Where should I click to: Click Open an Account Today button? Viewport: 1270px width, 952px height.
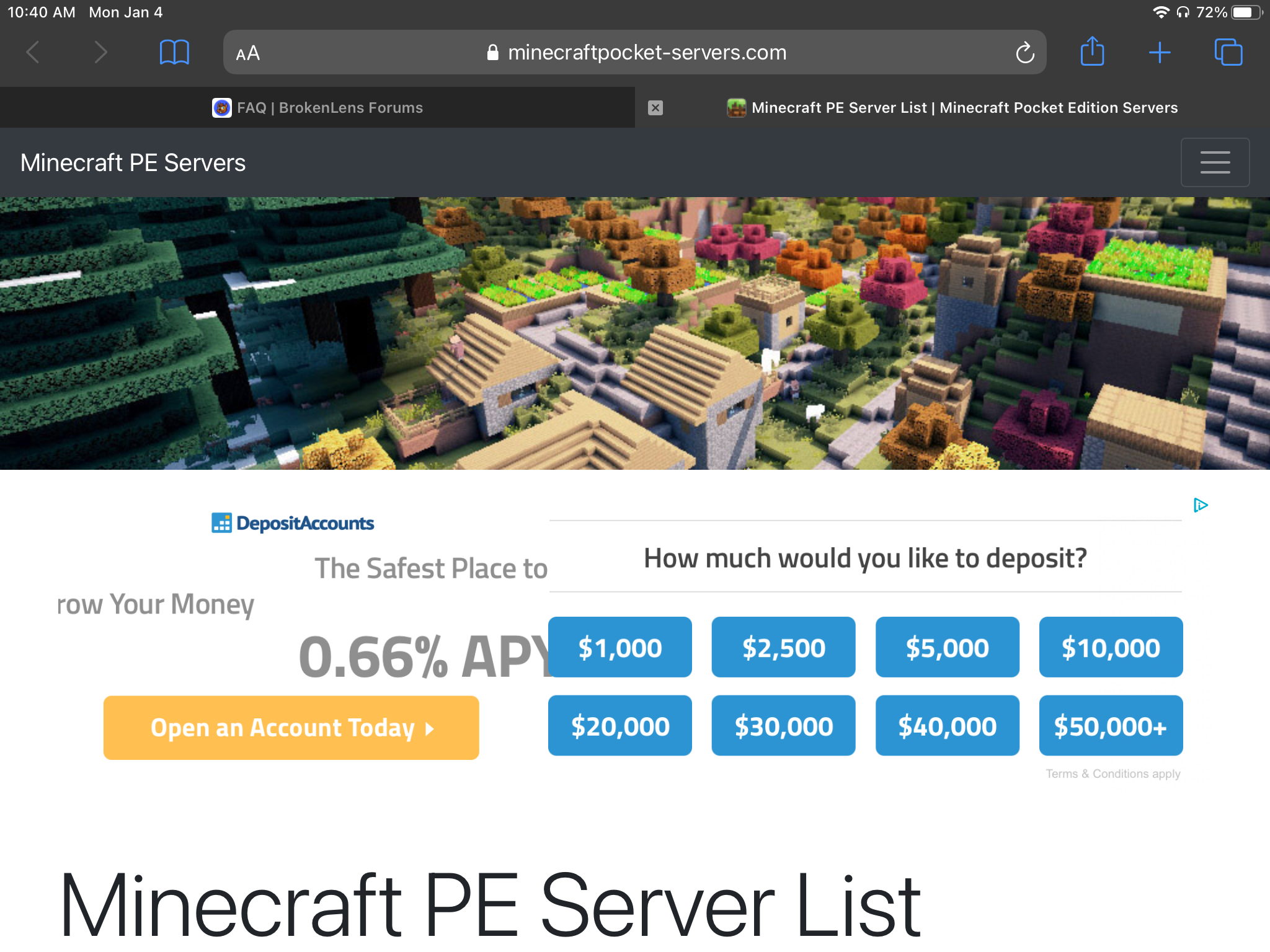[x=291, y=728]
